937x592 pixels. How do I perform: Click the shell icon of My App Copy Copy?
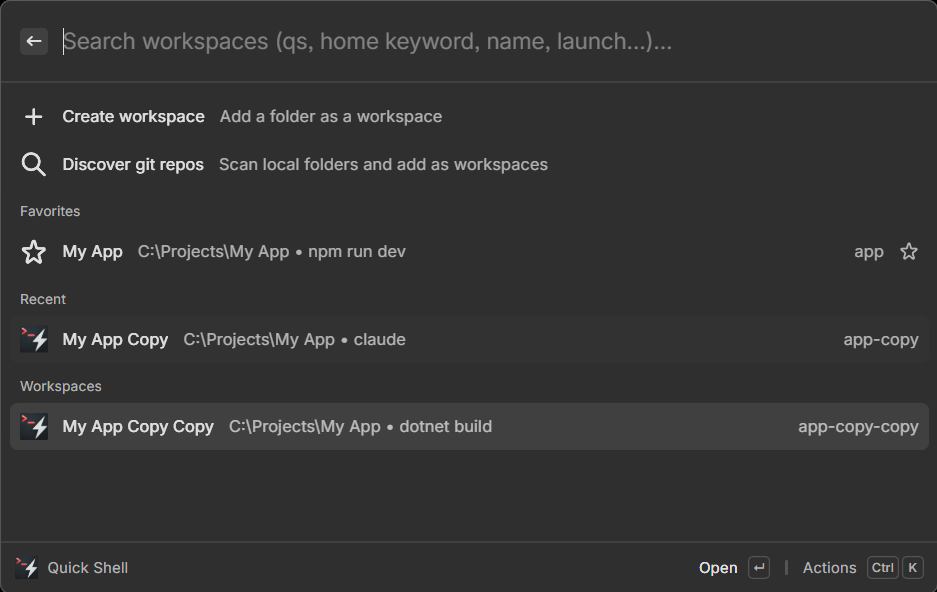(x=34, y=427)
